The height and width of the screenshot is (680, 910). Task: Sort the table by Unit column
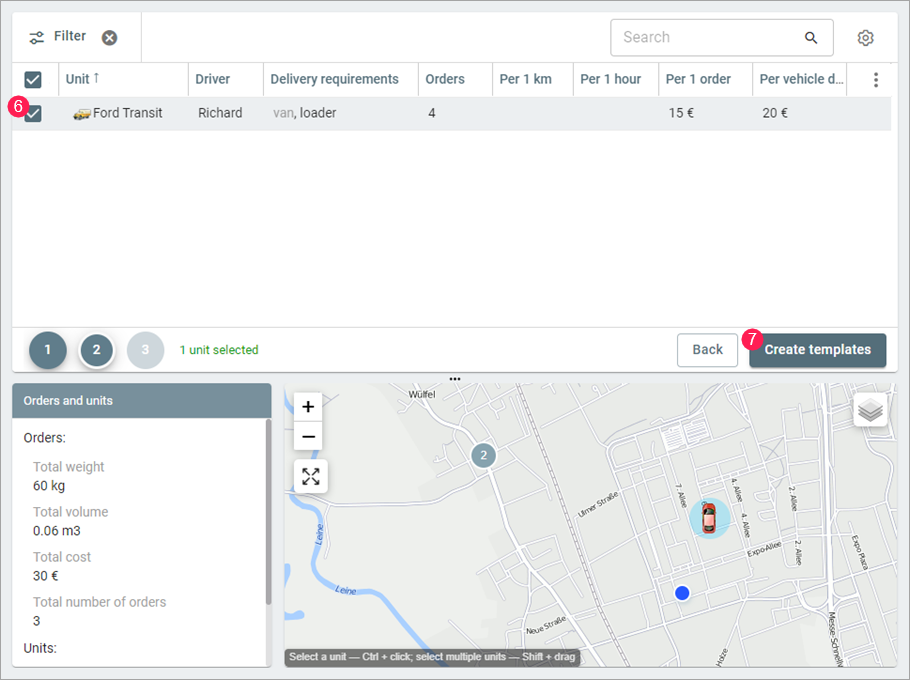tap(78, 80)
